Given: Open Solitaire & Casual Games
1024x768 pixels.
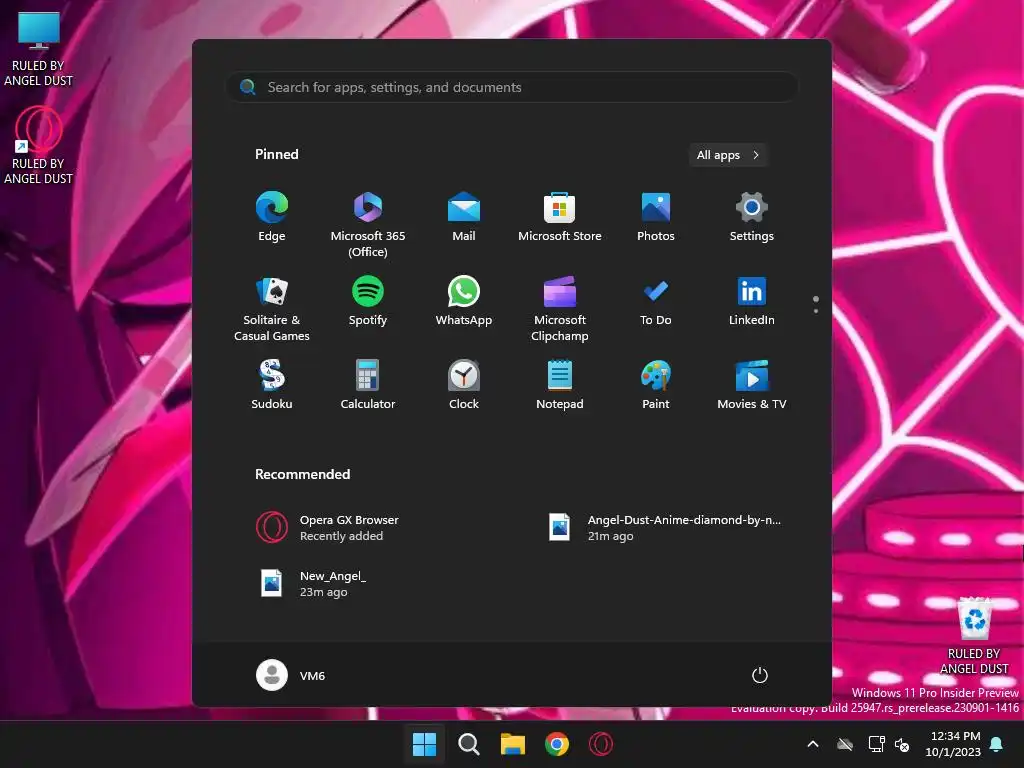Looking at the screenshot, I should 272,308.
